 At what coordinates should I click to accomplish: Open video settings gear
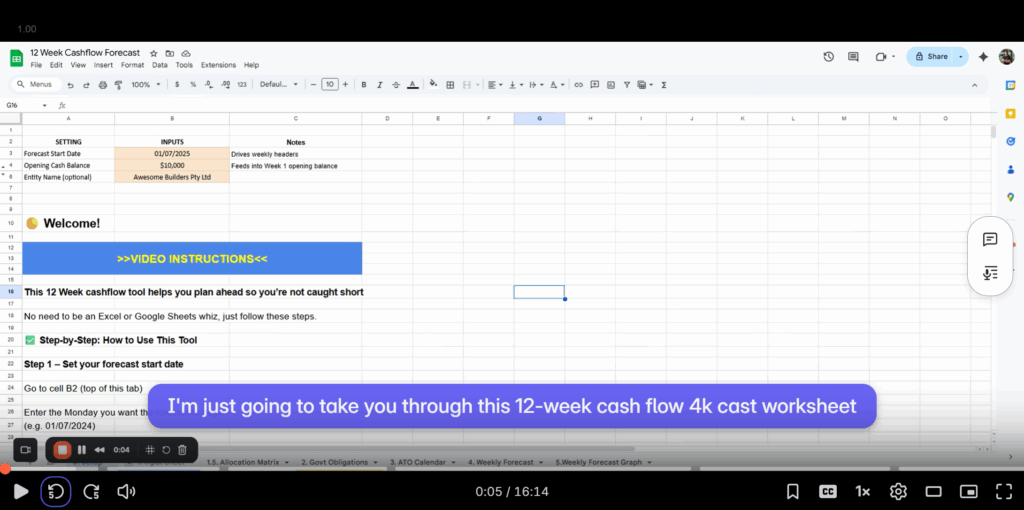coord(898,491)
